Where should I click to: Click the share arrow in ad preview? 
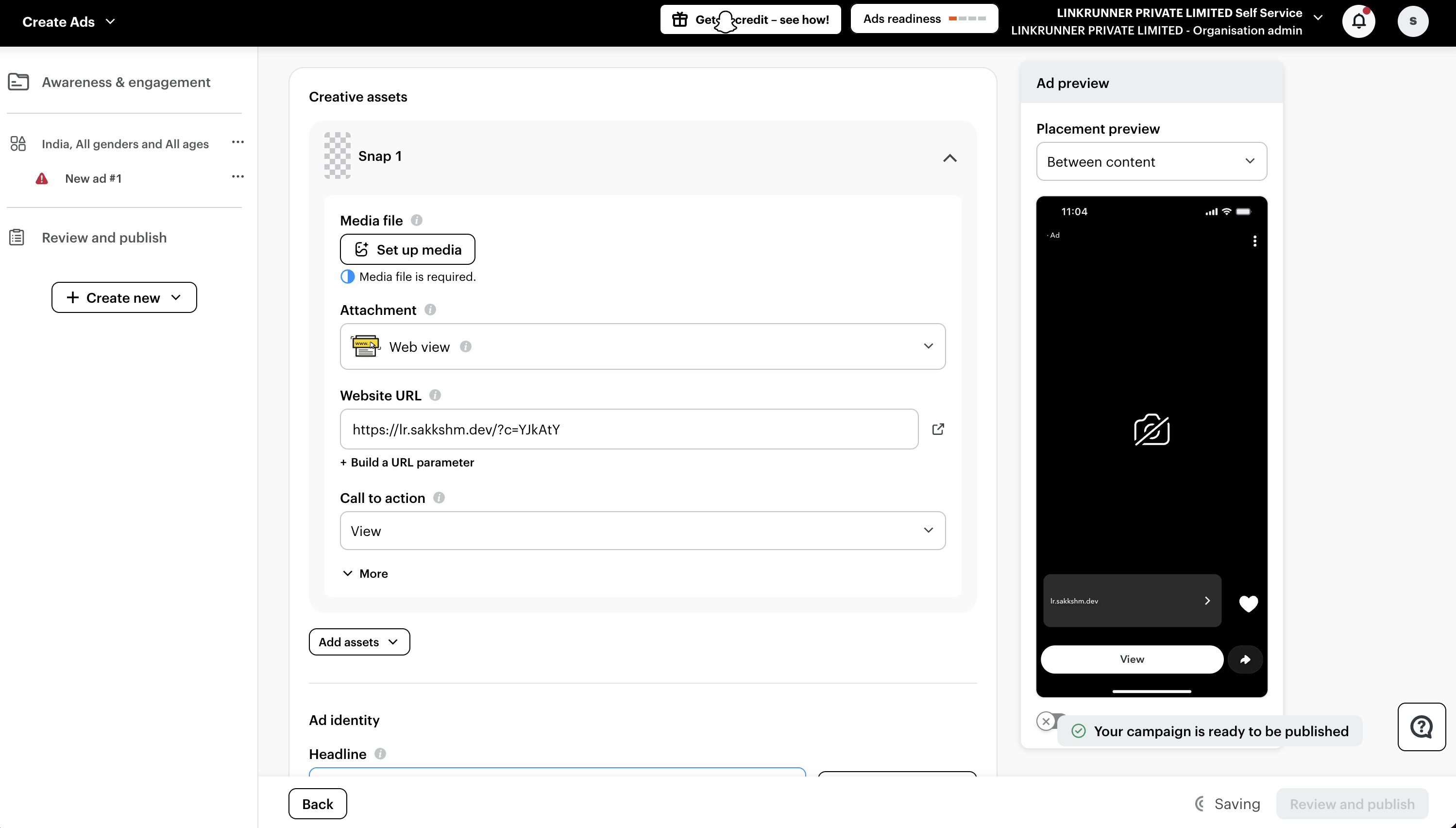pos(1245,659)
